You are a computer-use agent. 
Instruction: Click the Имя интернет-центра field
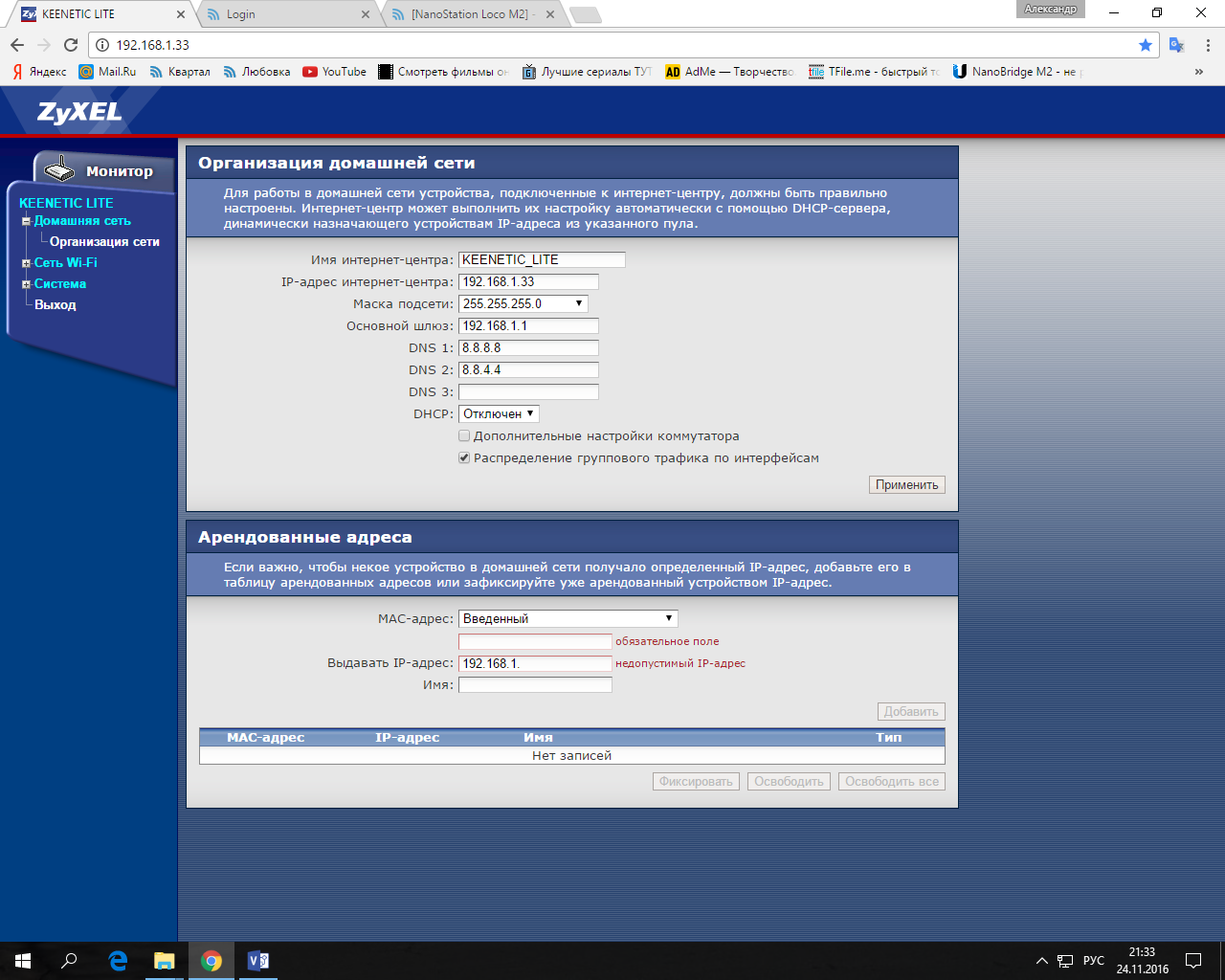[x=542, y=259]
